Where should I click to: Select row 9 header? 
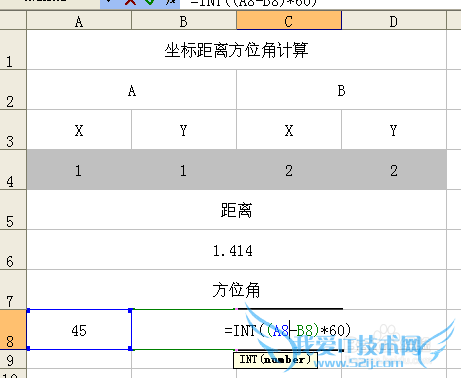[13, 359]
